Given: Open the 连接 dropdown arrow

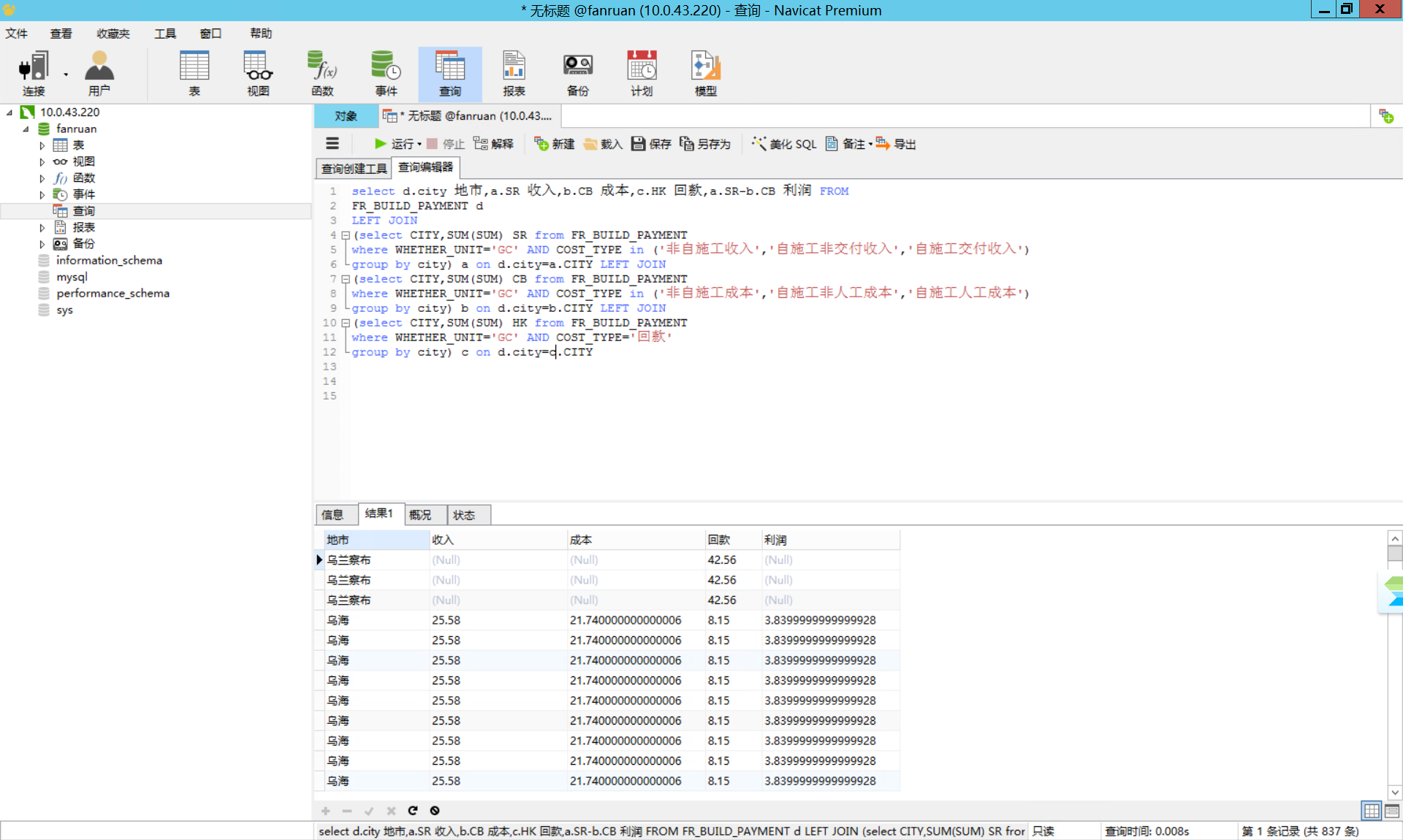Looking at the screenshot, I should pyautogui.click(x=66, y=75).
